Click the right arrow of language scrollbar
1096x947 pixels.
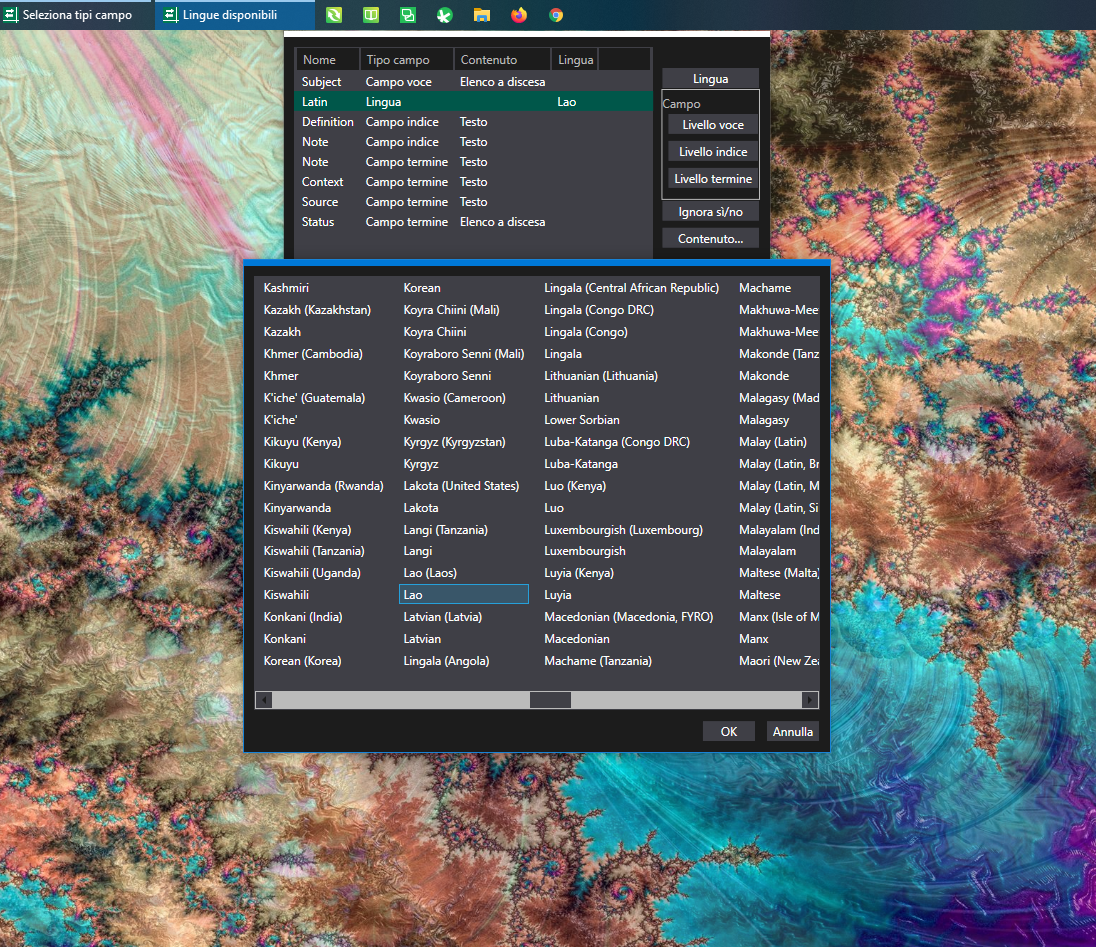click(809, 700)
